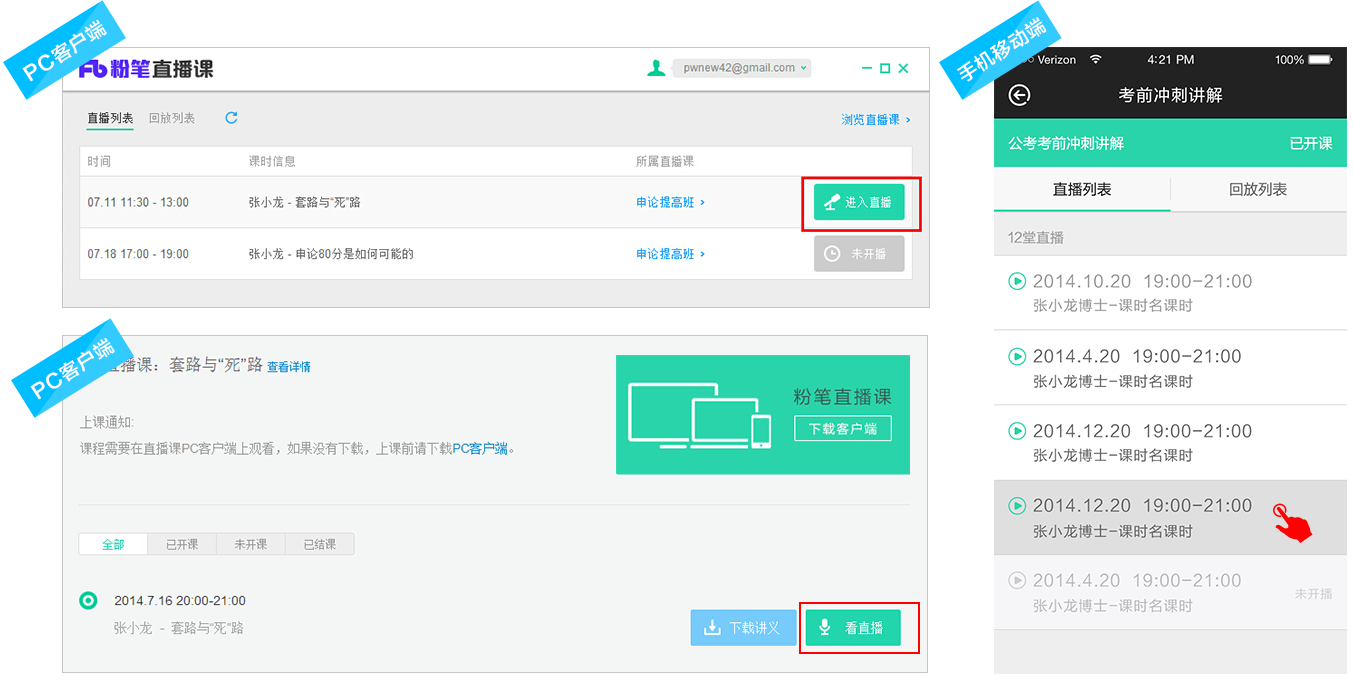Click the play icon for greyed 2014.4.20 lesson

tap(1017, 581)
